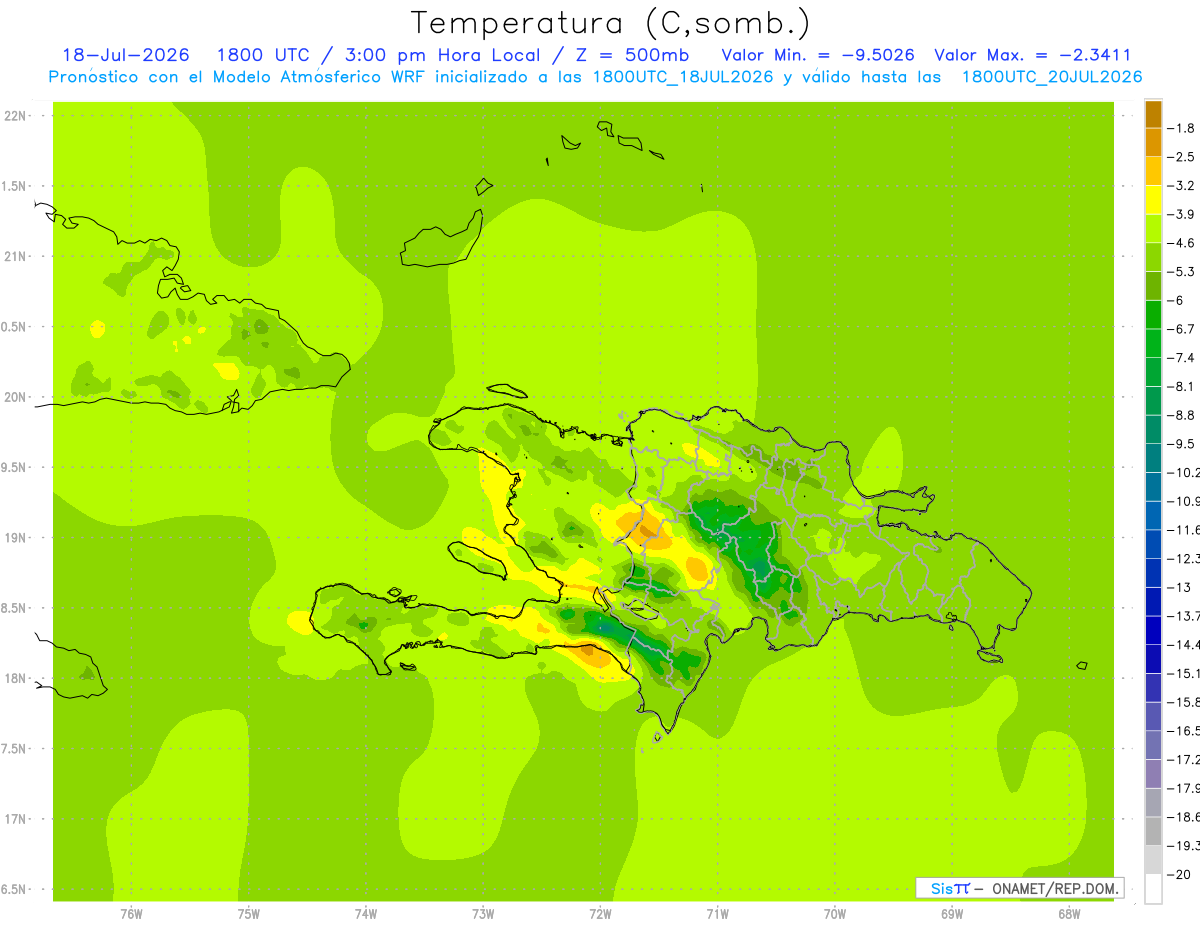Click the '1800UTC_20JUL2026' valid-until timestamp
The height and width of the screenshot is (927, 1200).
(x=1052, y=77)
